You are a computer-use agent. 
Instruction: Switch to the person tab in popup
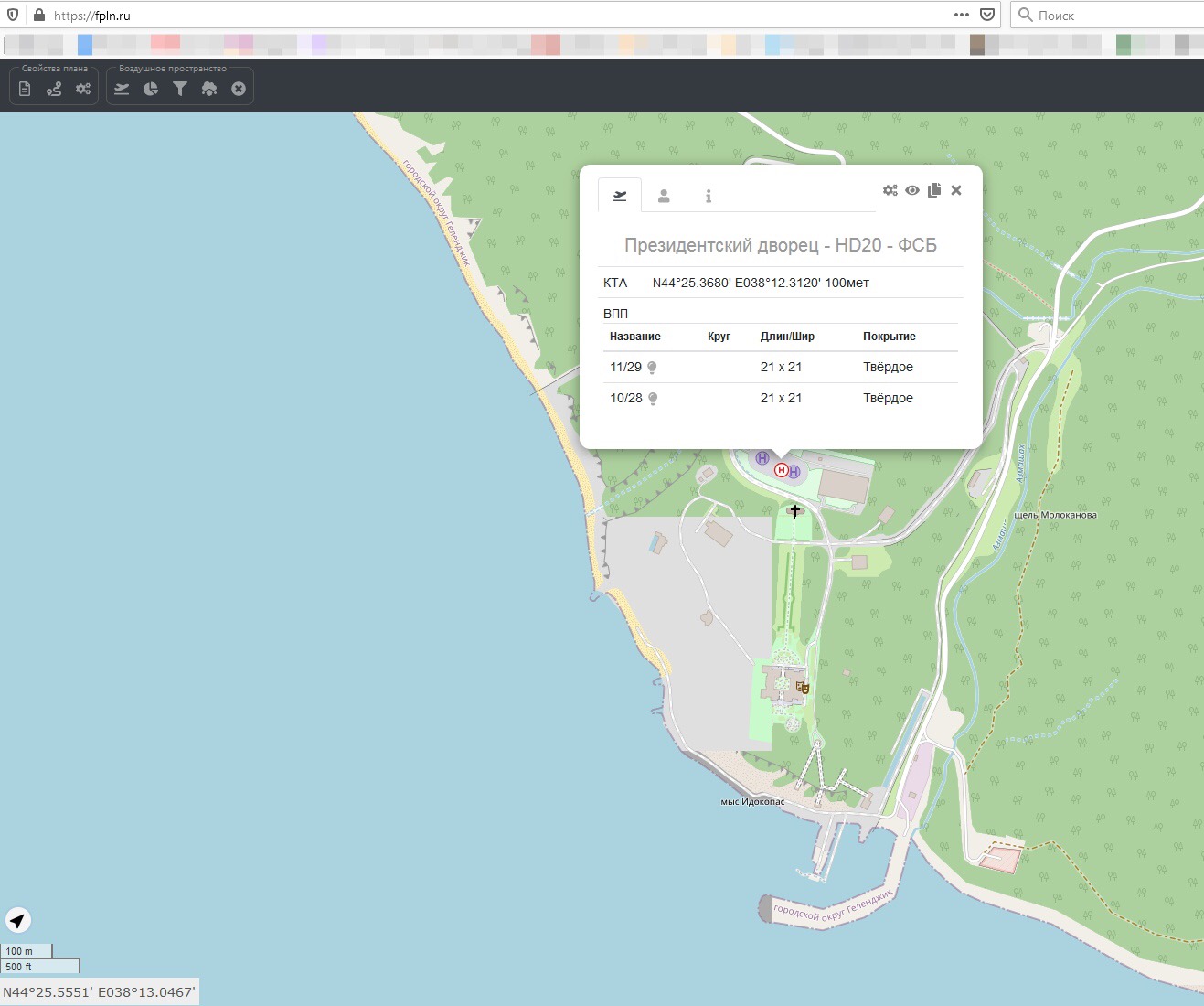[x=664, y=196]
